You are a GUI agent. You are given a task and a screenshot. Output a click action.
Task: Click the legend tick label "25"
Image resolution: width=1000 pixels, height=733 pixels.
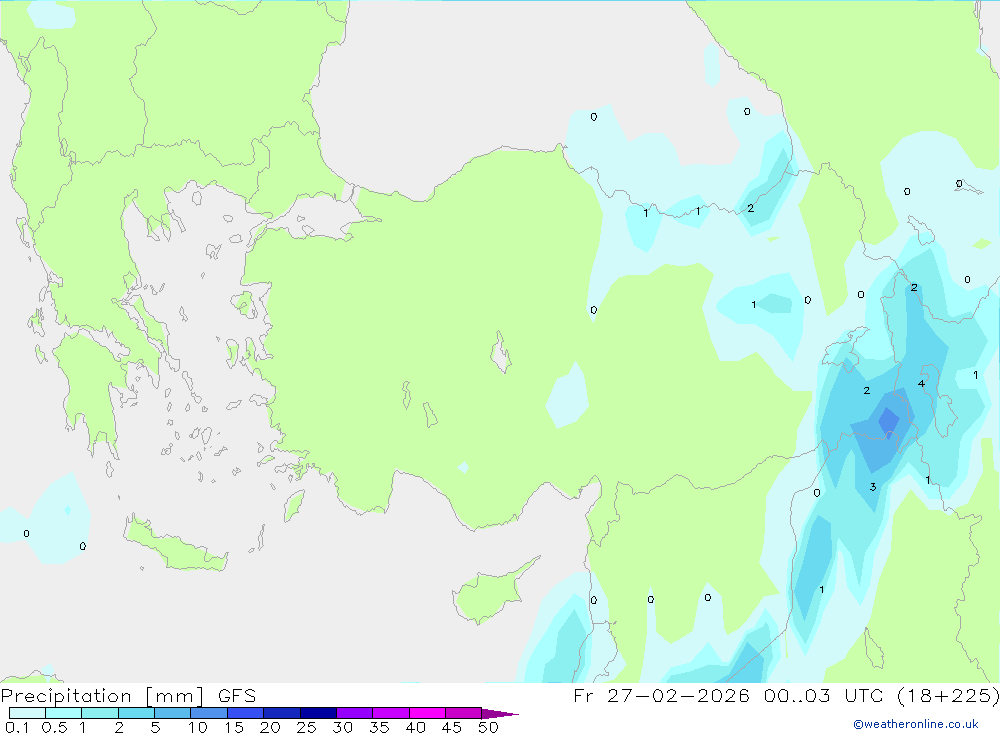pyautogui.click(x=306, y=727)
